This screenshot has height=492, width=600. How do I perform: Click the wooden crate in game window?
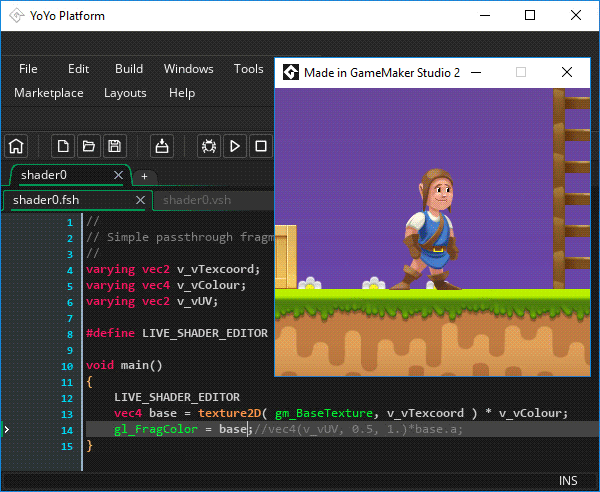[x=286, y=257]
